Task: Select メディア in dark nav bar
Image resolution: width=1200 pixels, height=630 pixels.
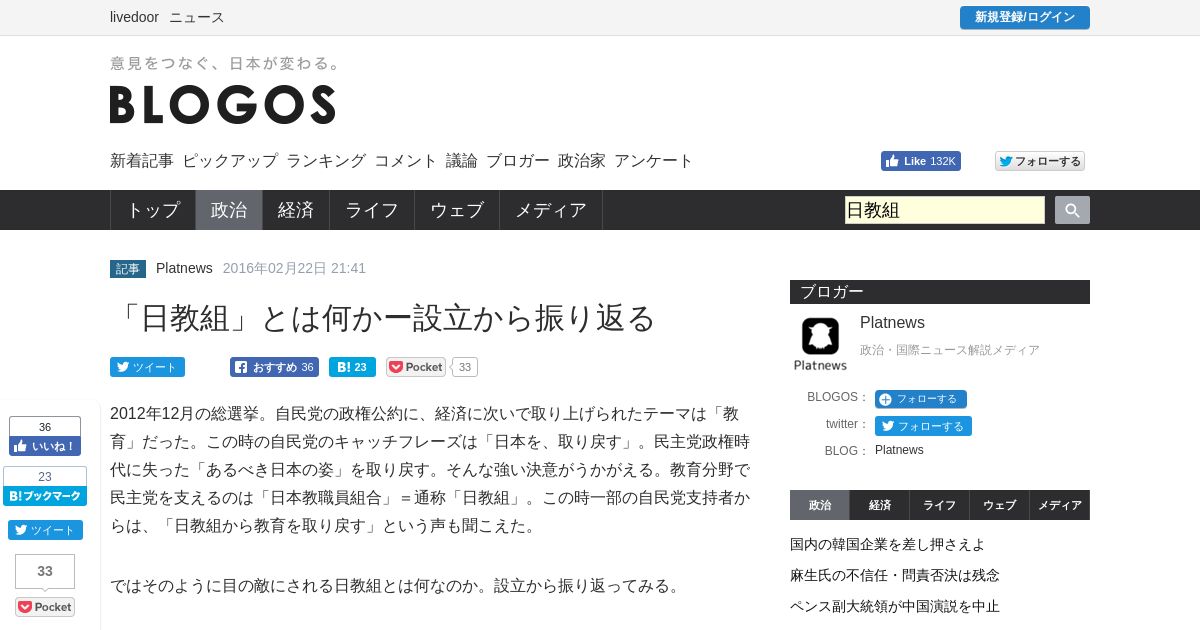Action: [551, 210]
